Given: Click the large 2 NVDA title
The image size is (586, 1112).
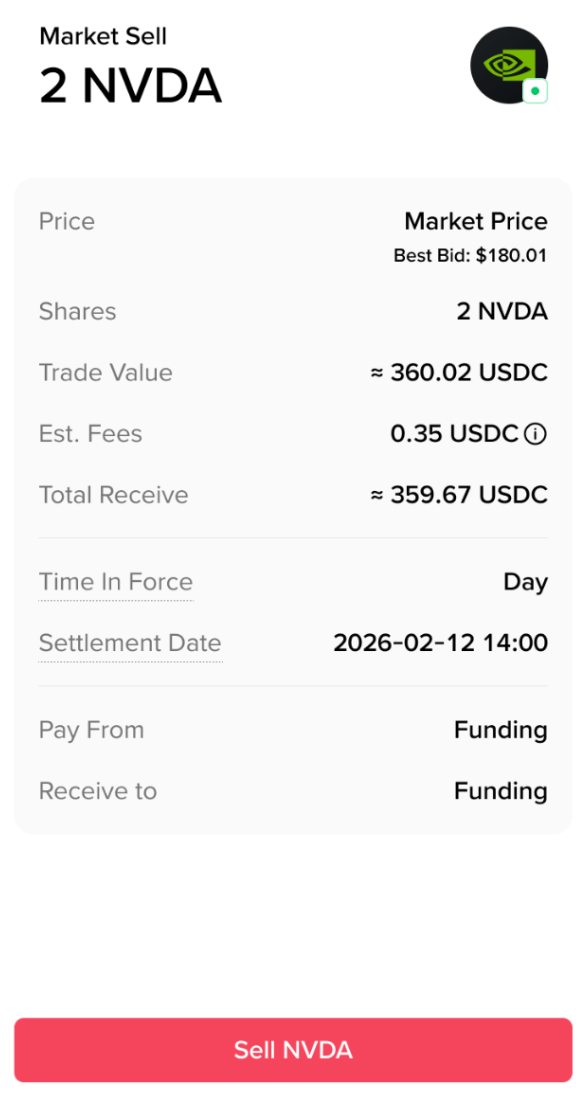Looking at the screenshot, I should pyautogui.click(x=131, y=87).
